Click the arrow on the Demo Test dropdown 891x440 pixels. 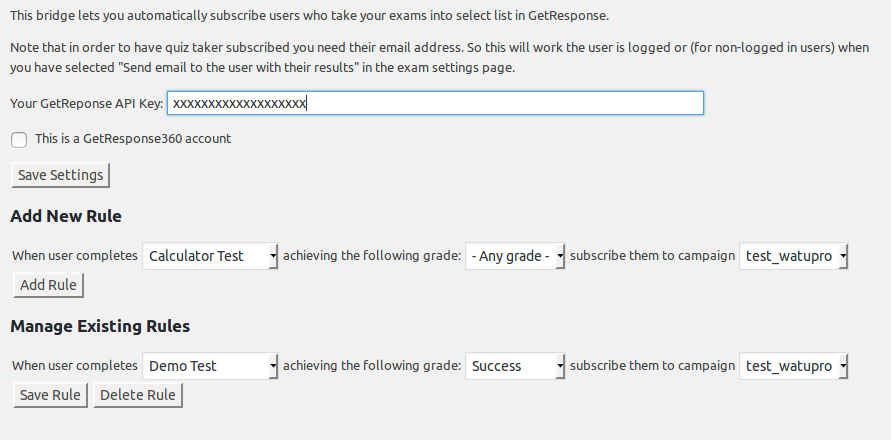[273, 366]
